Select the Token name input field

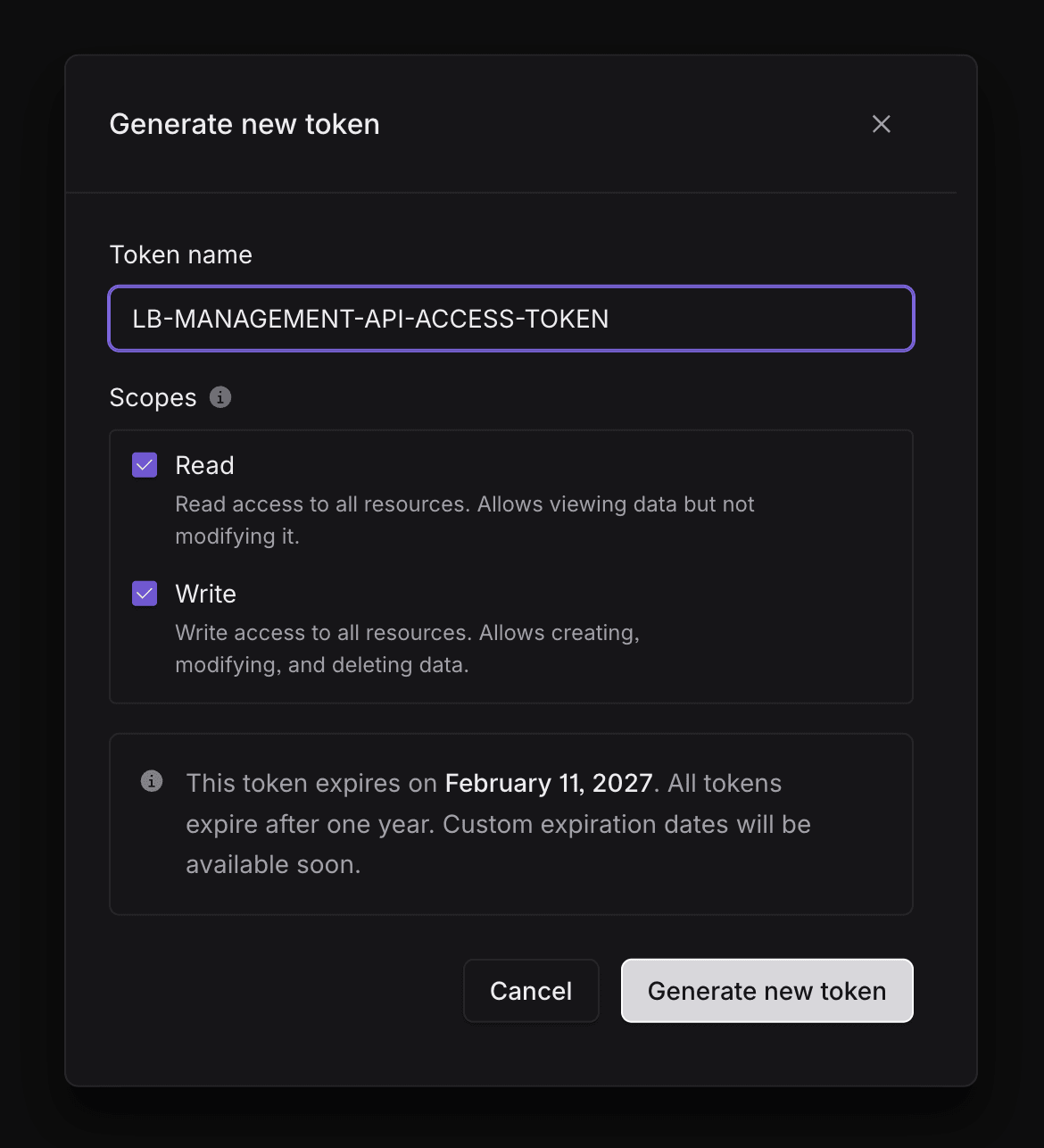510,319
